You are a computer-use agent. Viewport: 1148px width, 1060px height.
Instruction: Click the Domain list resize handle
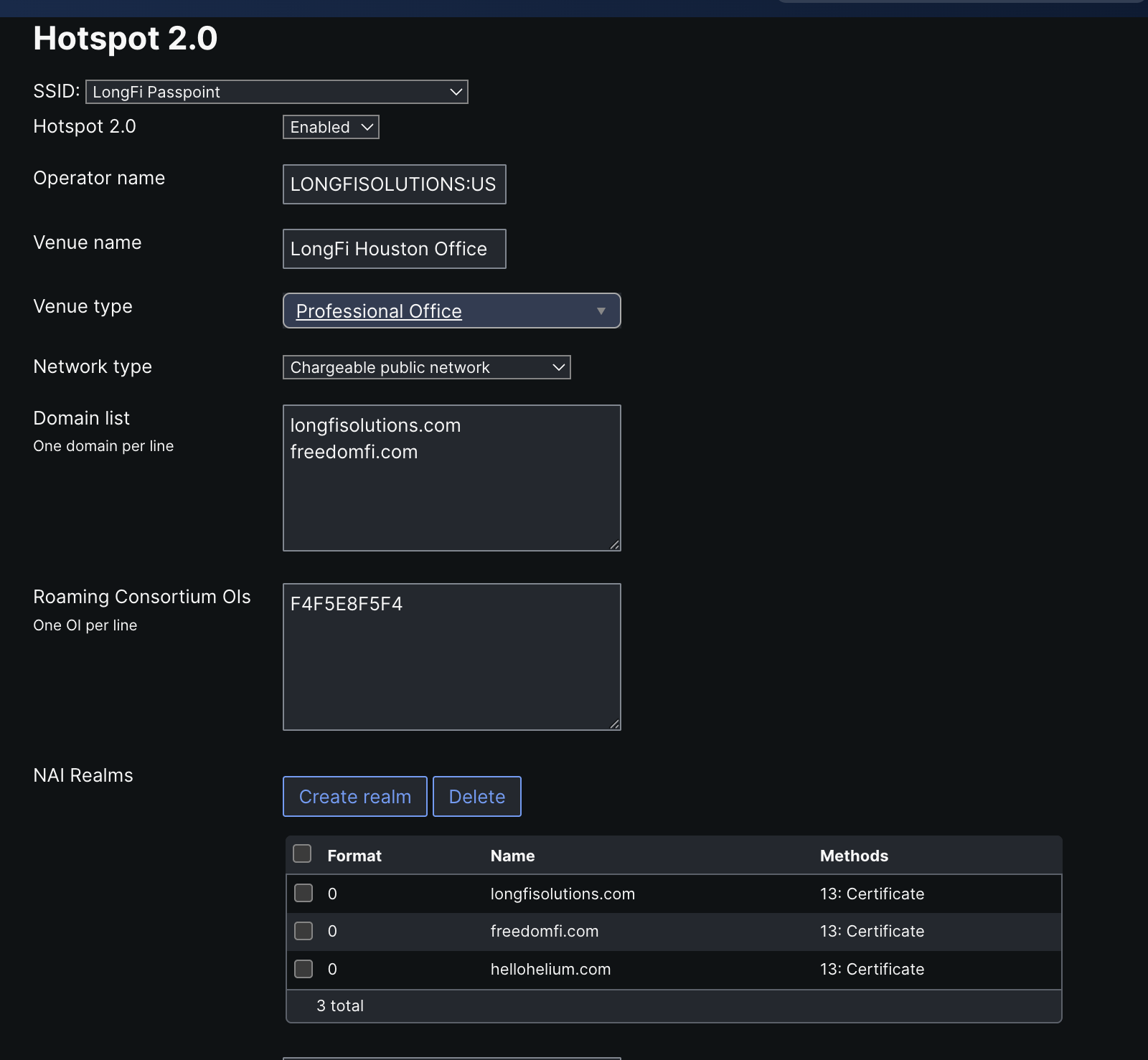614,544
